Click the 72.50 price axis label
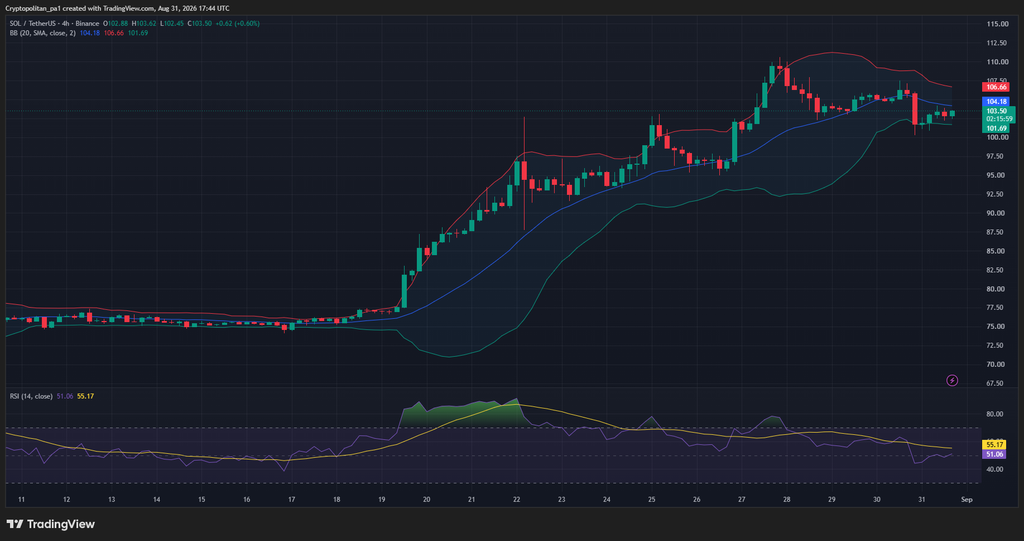The width and height of the screenshot is (1024, 541). 997,345
